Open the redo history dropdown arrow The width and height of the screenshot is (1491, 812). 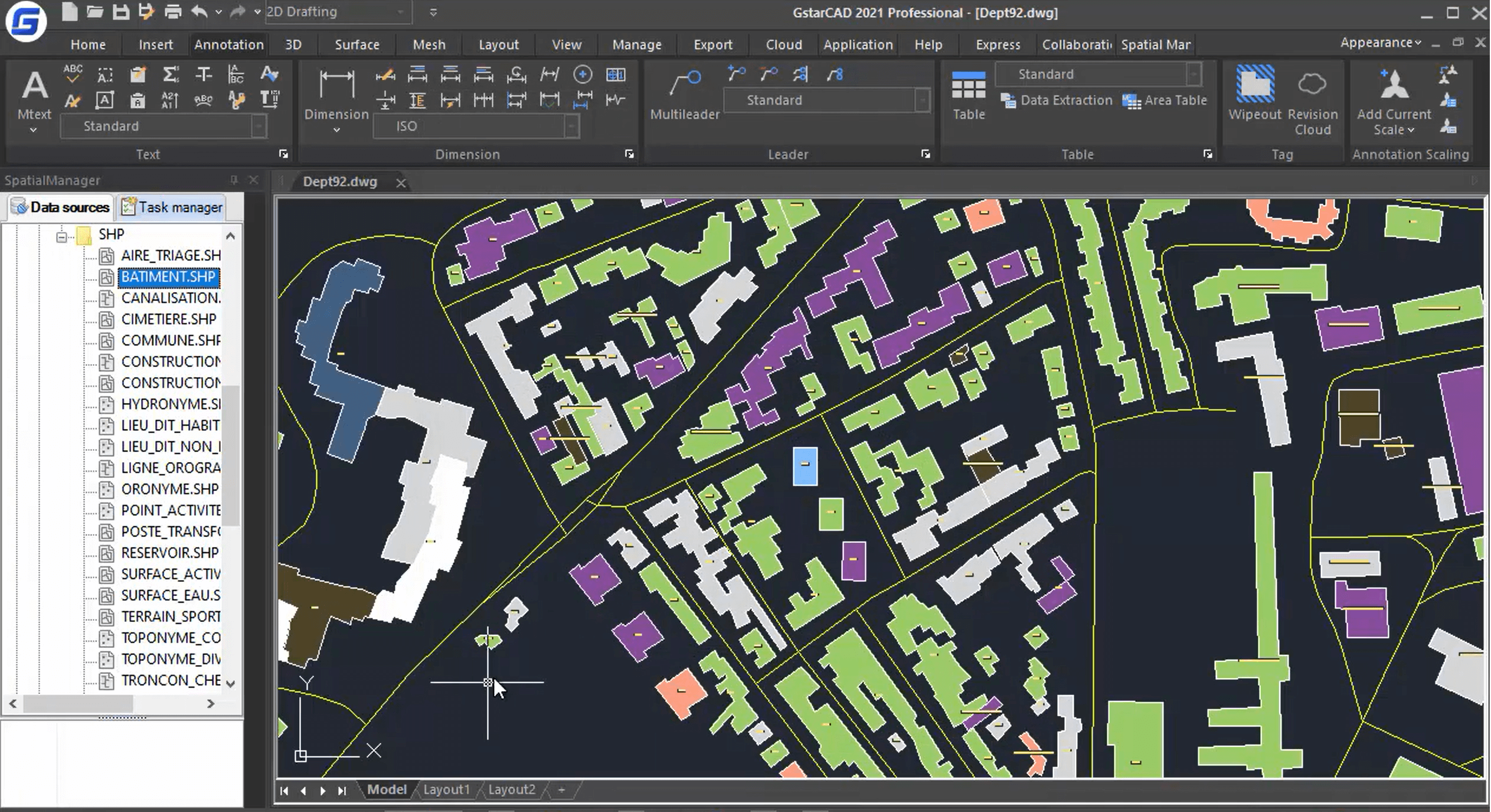(257, 12)
